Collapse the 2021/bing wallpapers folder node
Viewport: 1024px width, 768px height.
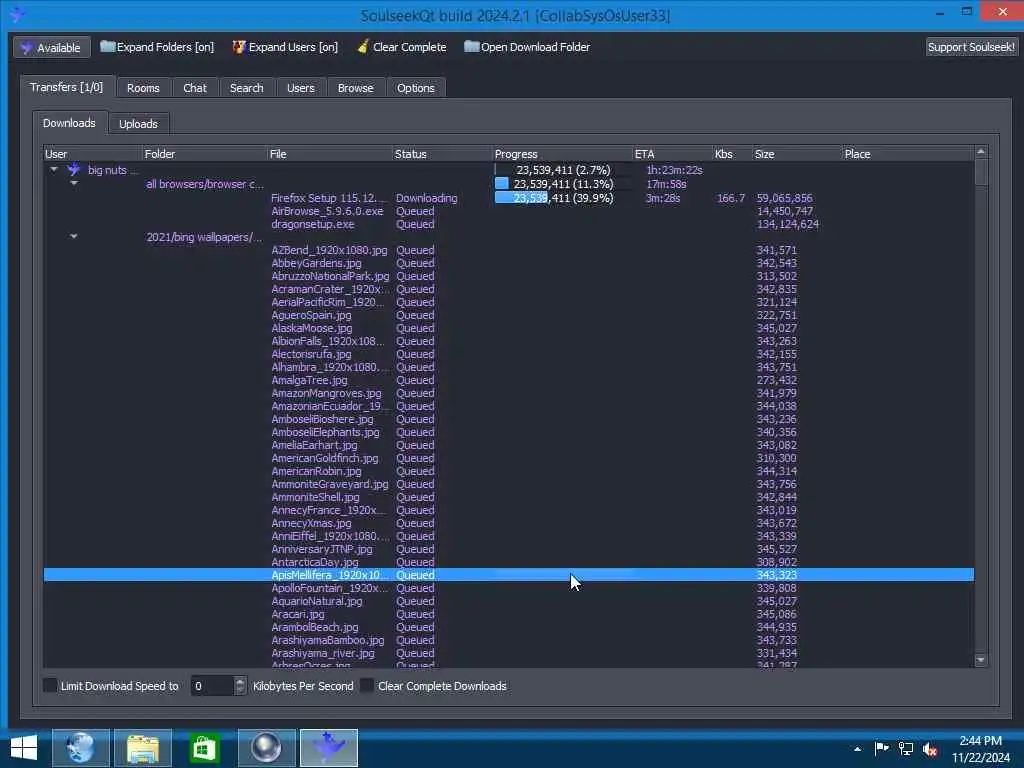[x=74, y=236]
